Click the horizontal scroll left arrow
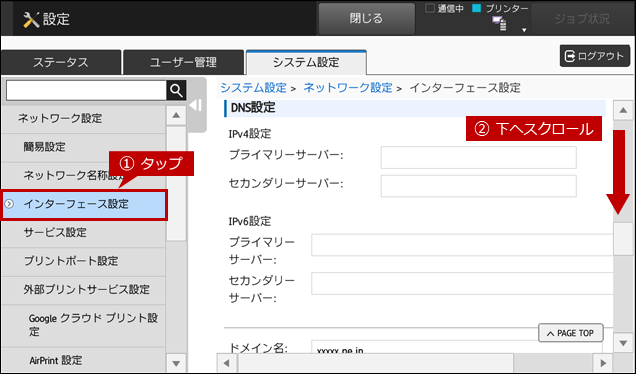The width and height of the screenshot is (636, 374). coord(227,363)
